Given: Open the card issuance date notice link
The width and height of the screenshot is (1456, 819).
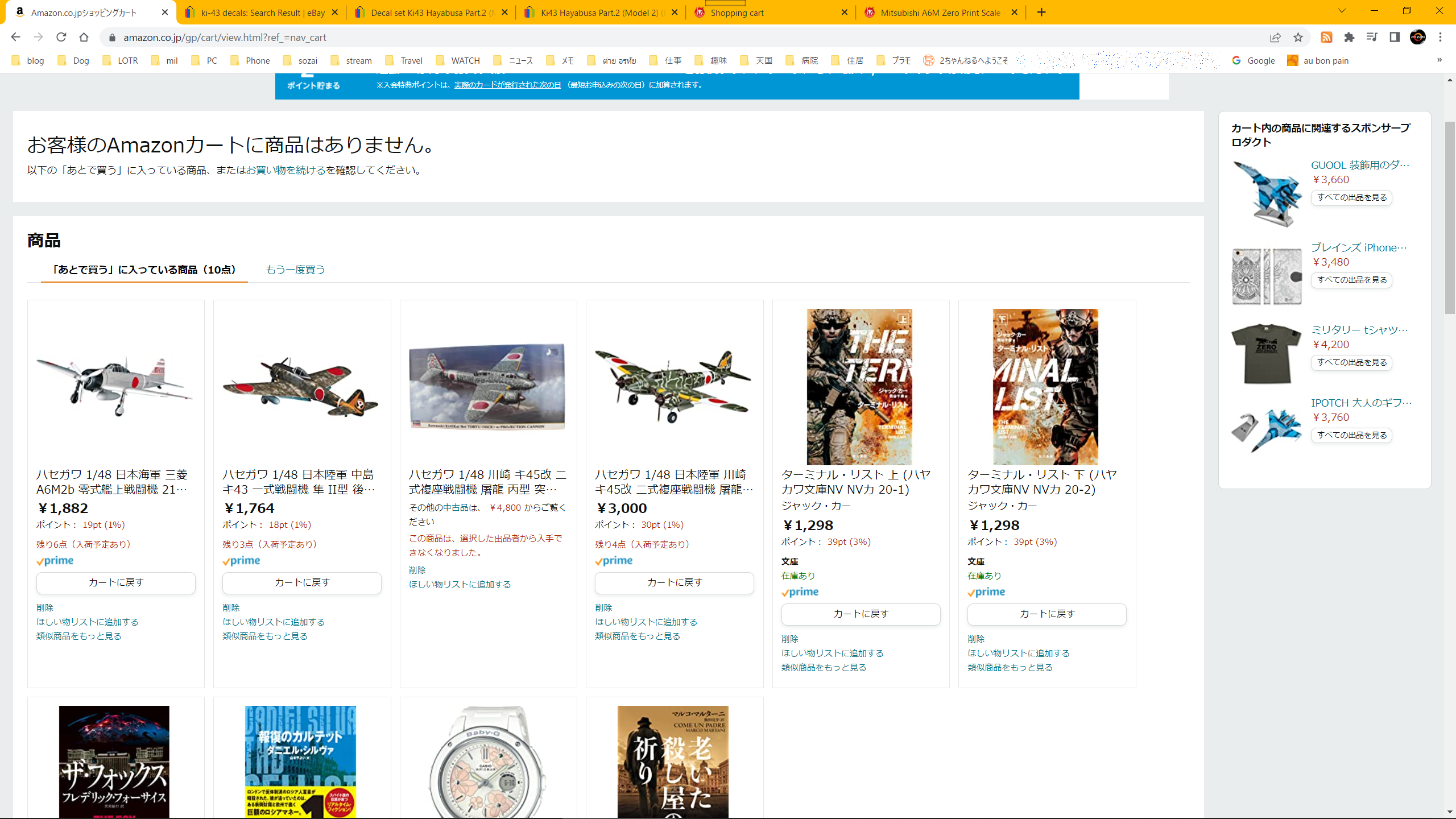Looking at the screenshot, I should click(x=507, y=85).
